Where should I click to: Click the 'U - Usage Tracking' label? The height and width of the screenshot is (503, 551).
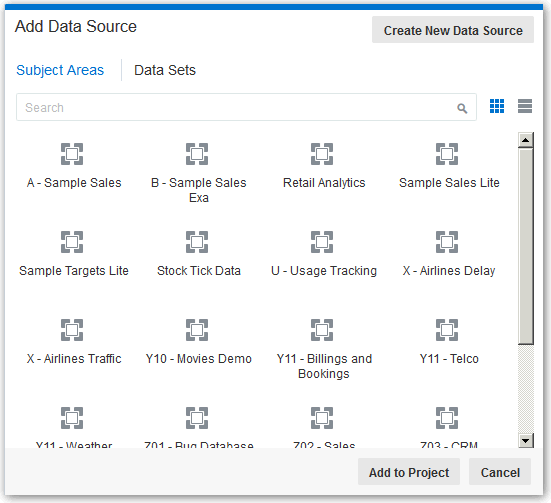324,271
